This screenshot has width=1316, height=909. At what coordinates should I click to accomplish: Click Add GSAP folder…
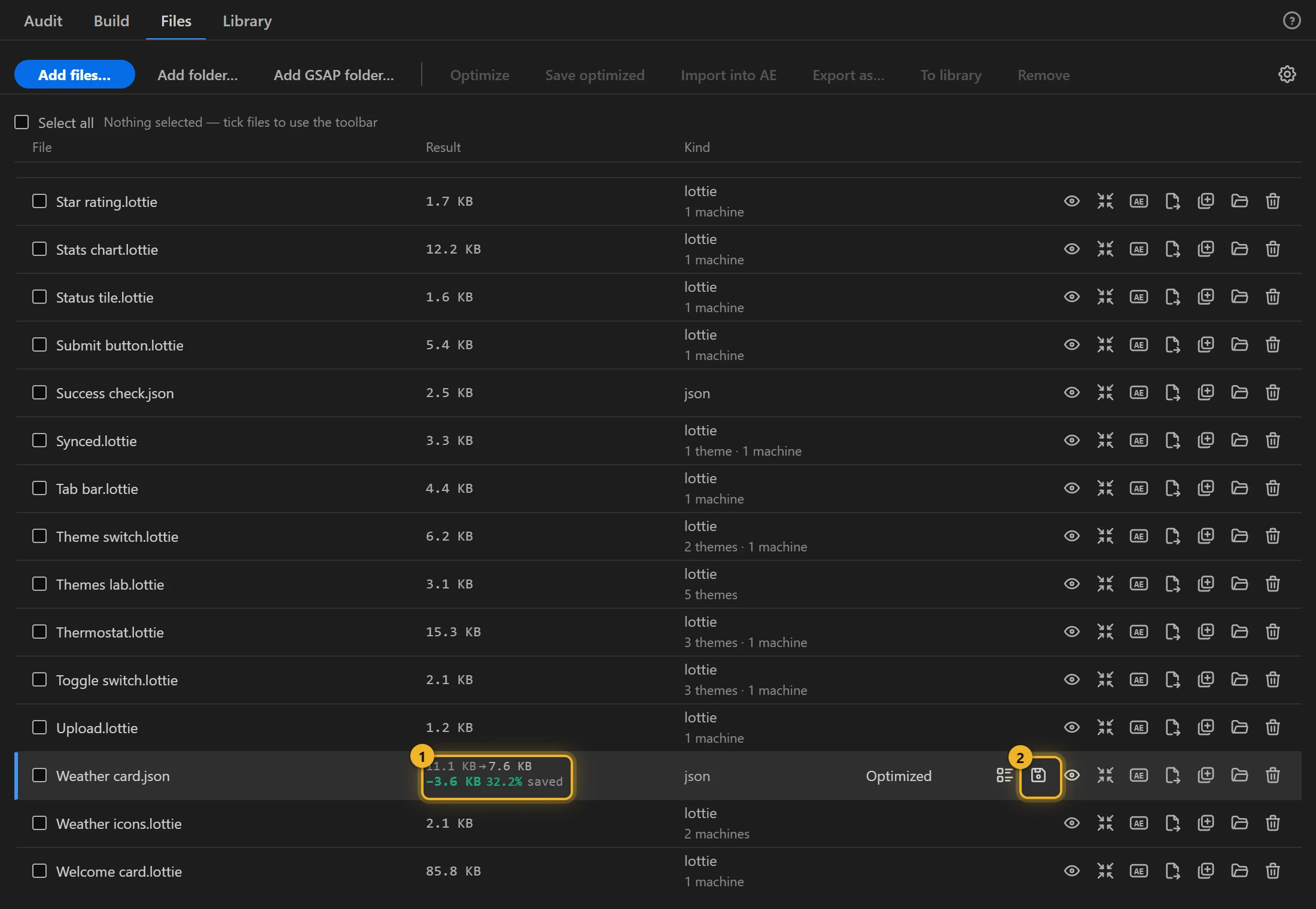click(x=334, y=75)
